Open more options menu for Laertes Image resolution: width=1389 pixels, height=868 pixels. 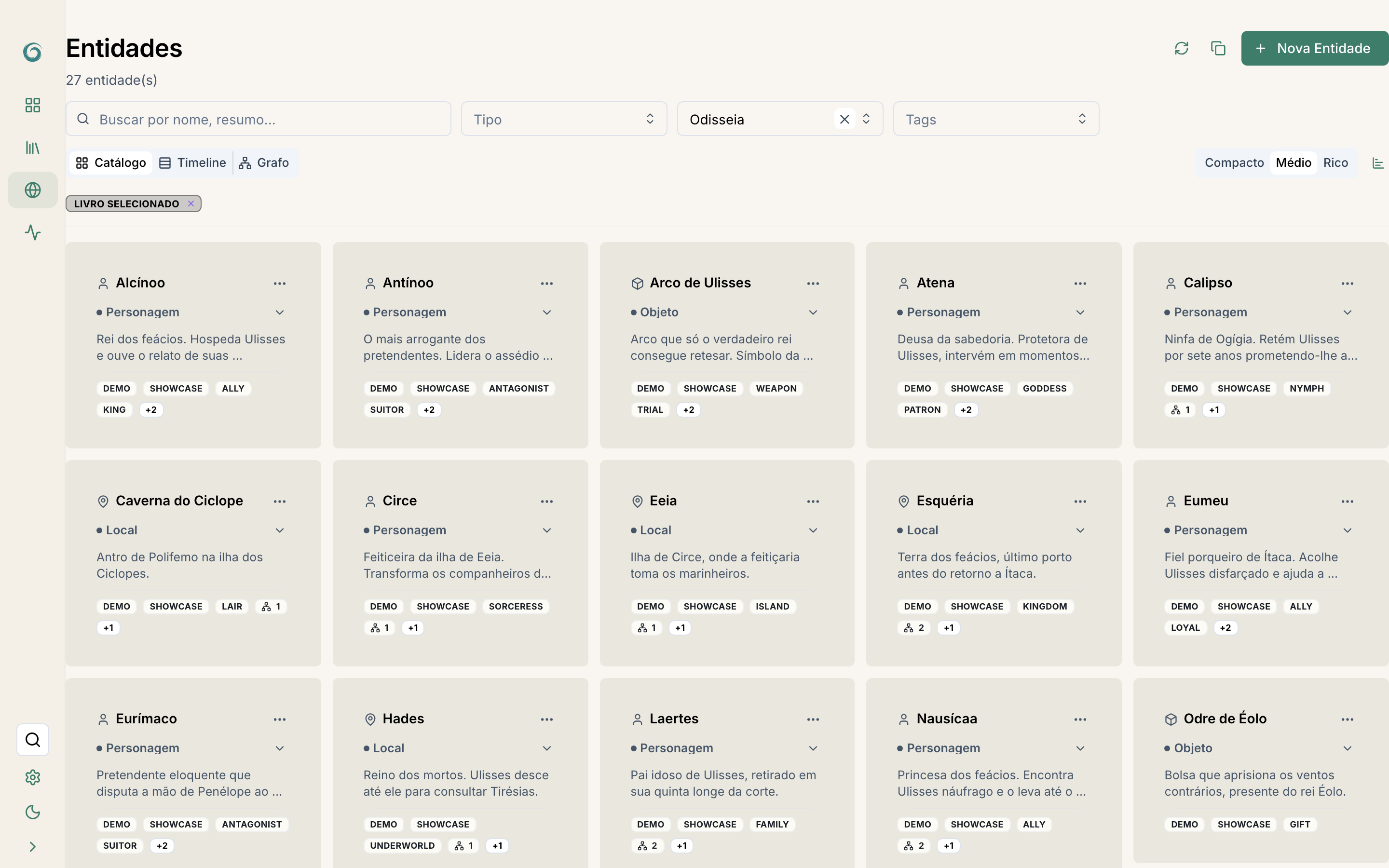click(x=813, y=719)
